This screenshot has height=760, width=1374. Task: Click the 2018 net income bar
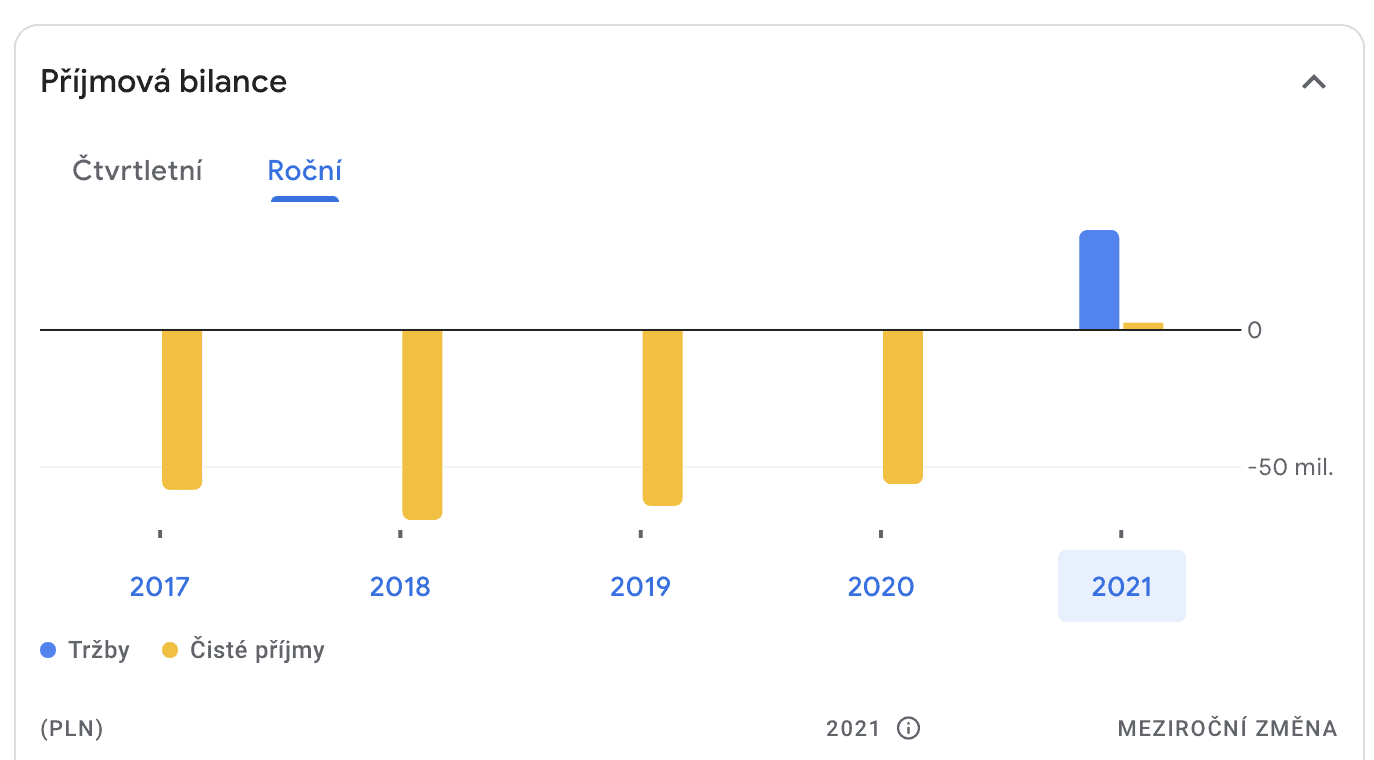[x=422, y=423]
